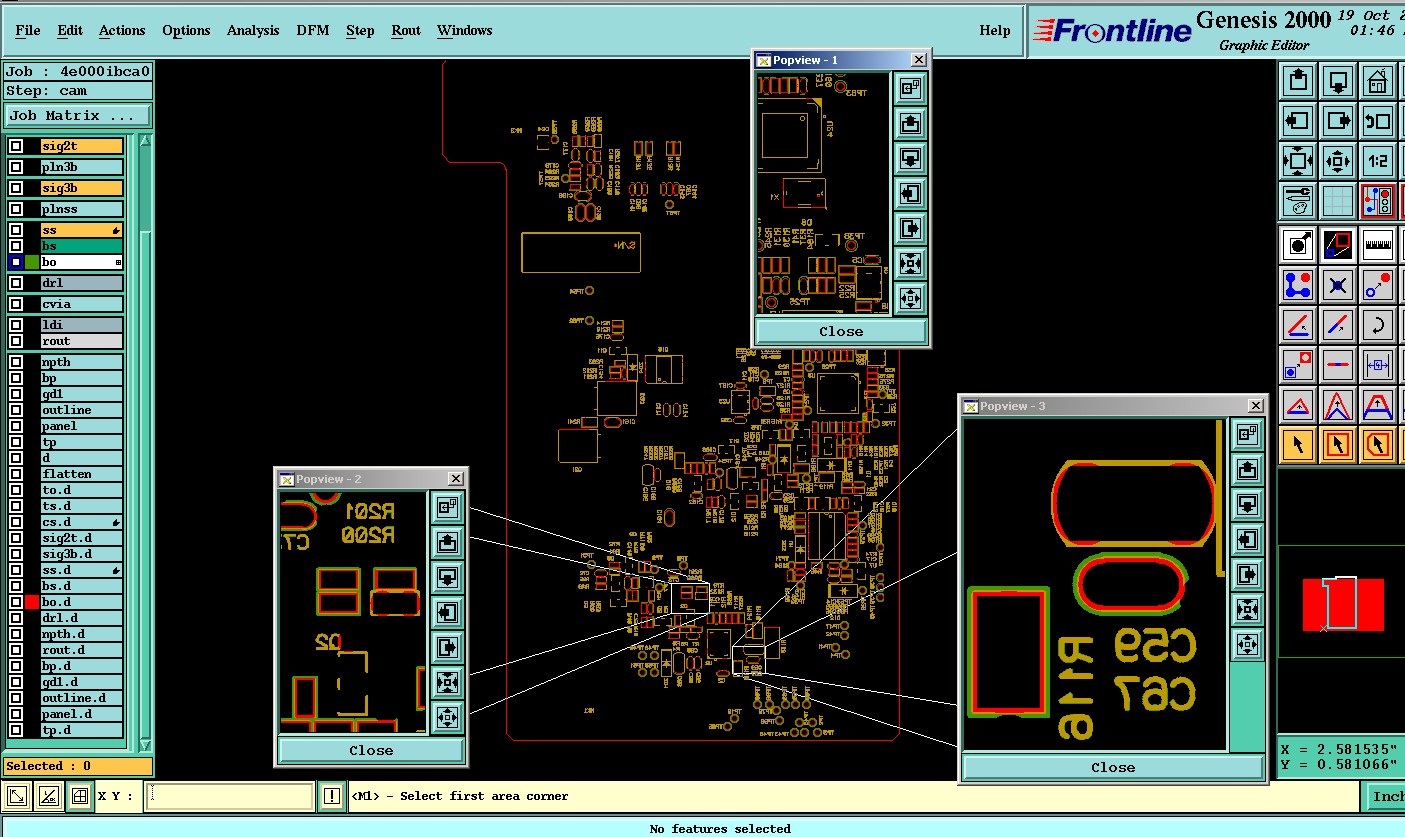The image size is (1405, 837).
Task: Click the blue-bordered checkbox of bo layer
Action: point(16,262)
